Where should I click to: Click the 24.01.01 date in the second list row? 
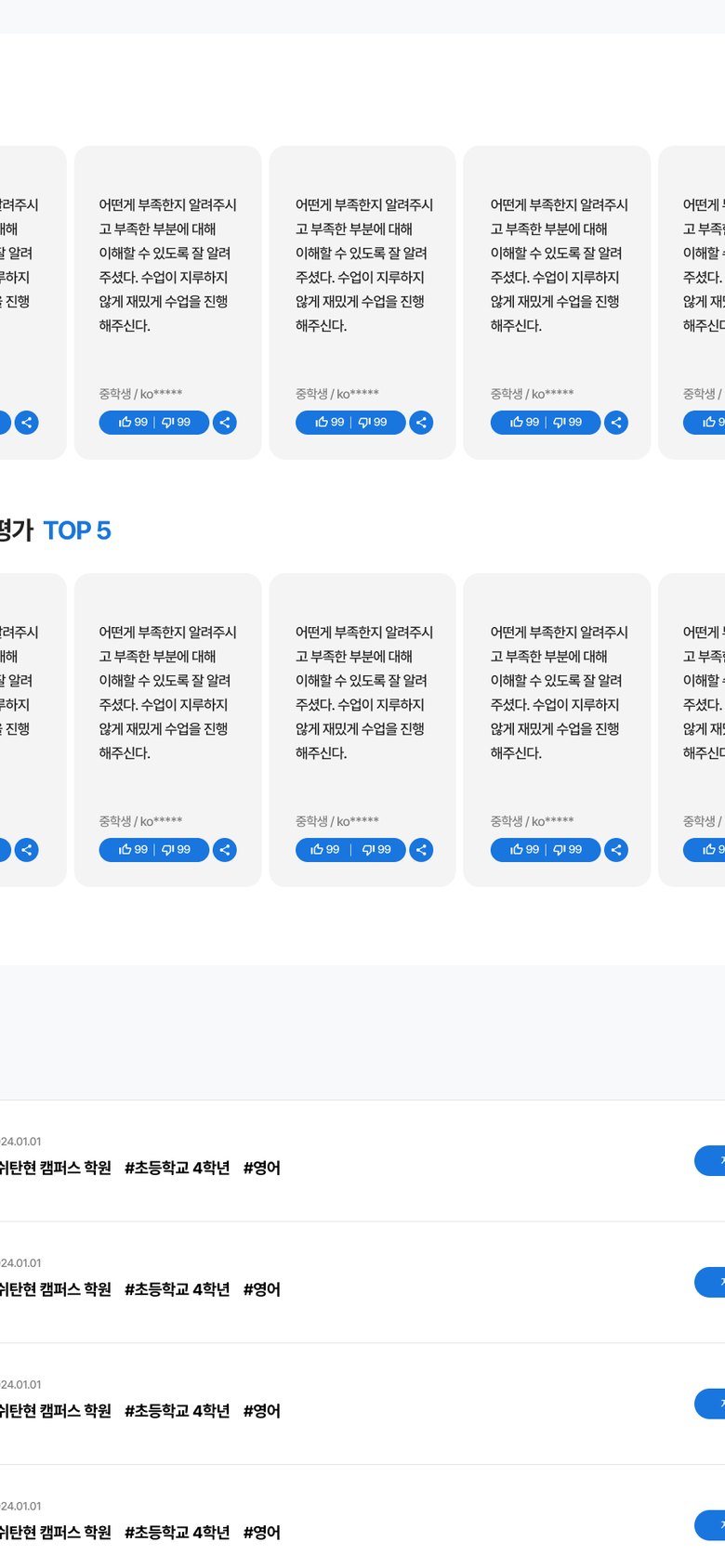[20, 1263]
